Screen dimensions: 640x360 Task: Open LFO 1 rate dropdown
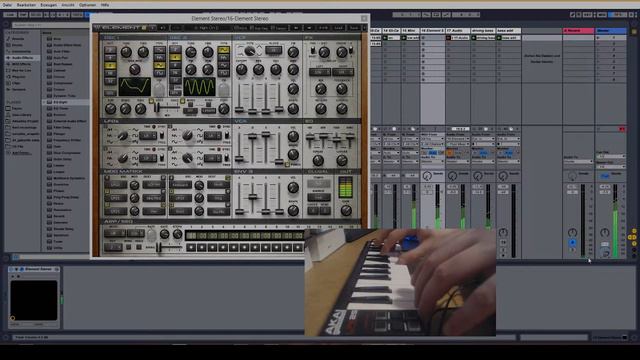pyautogui.click(x=148, y=136)
